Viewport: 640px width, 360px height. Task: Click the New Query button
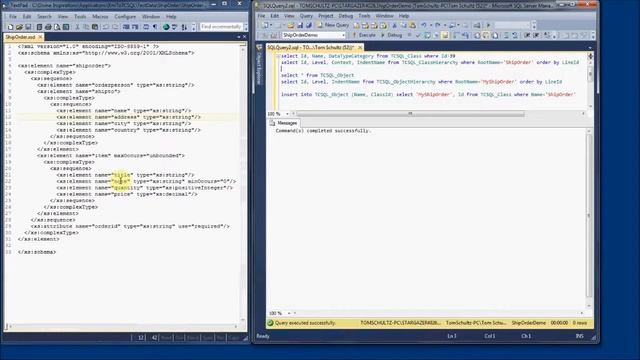point(333,25)
